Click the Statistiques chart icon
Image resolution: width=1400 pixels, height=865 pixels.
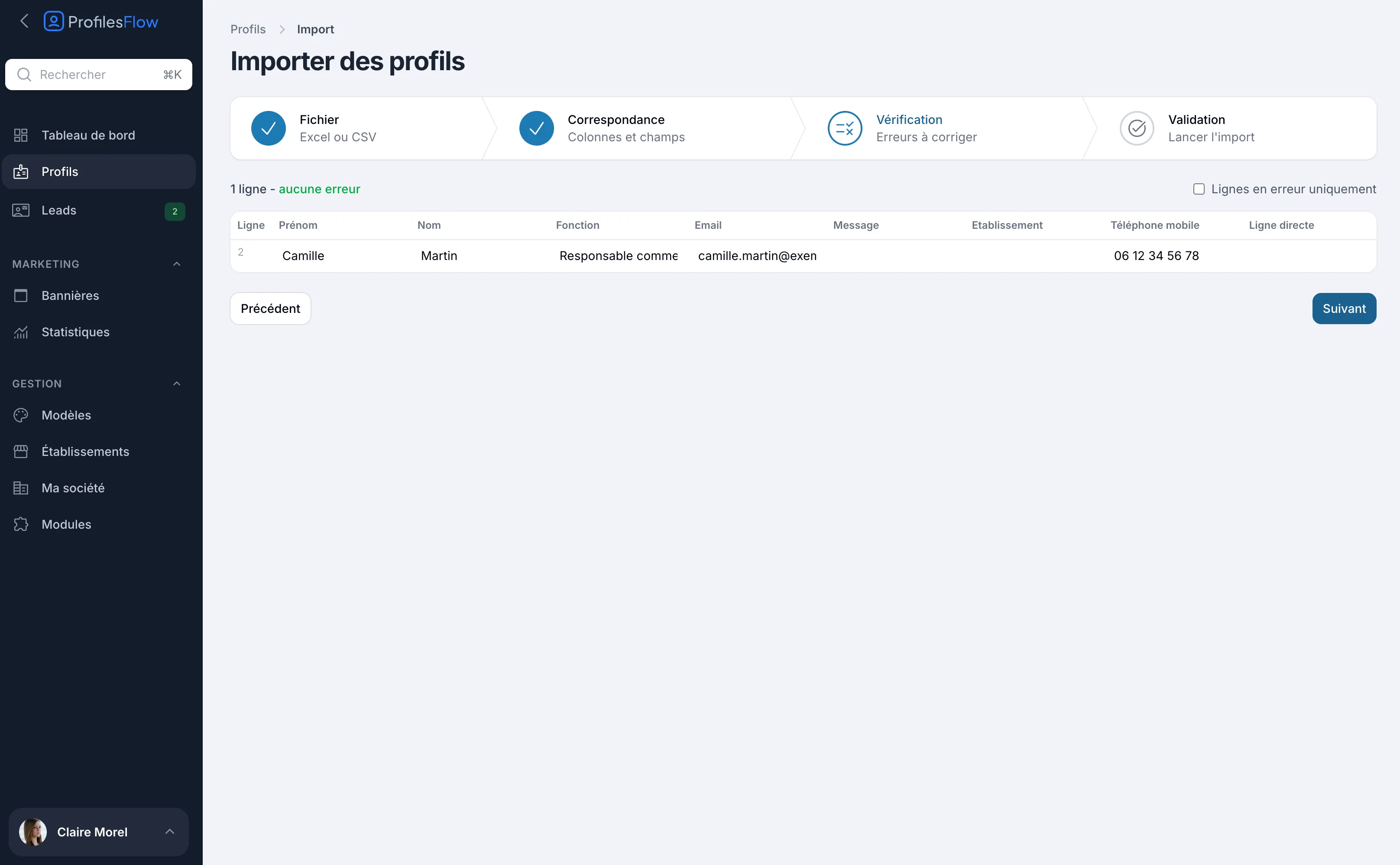(x=21, y=332)
